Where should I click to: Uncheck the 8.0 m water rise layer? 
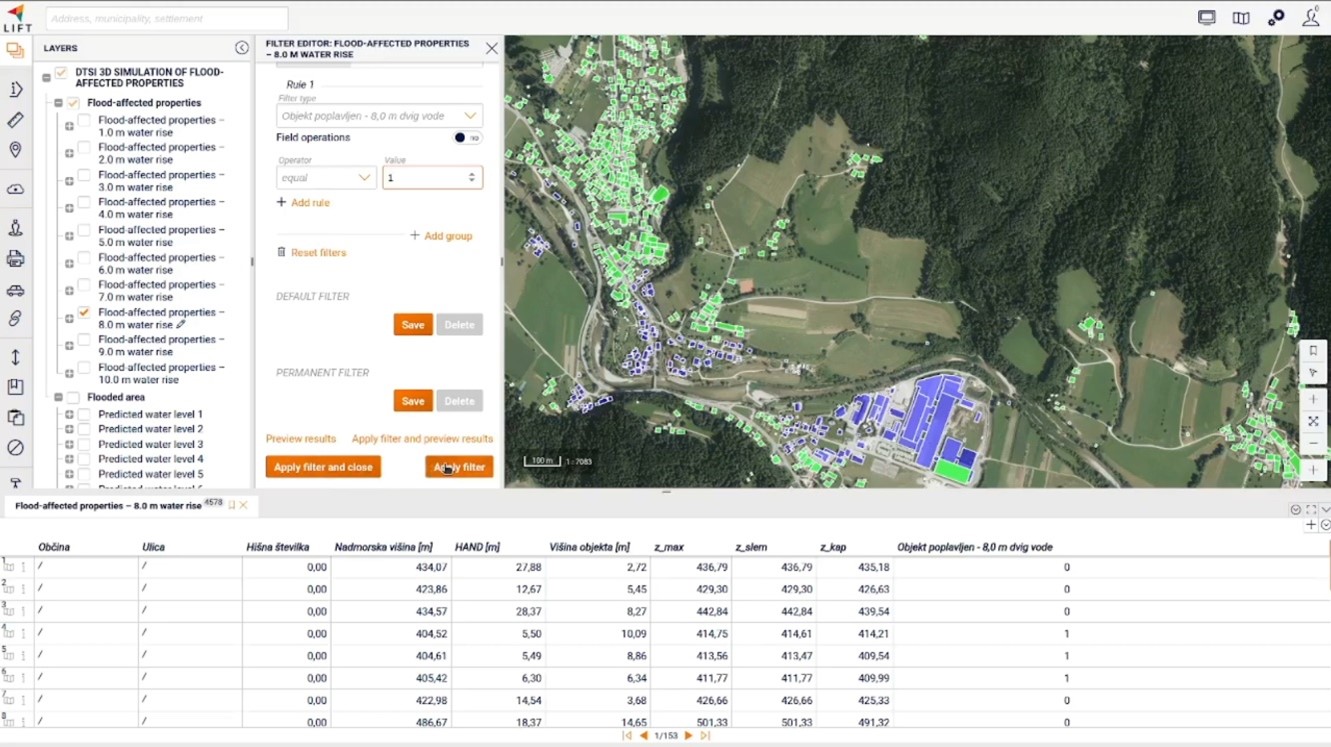(84, 313)
